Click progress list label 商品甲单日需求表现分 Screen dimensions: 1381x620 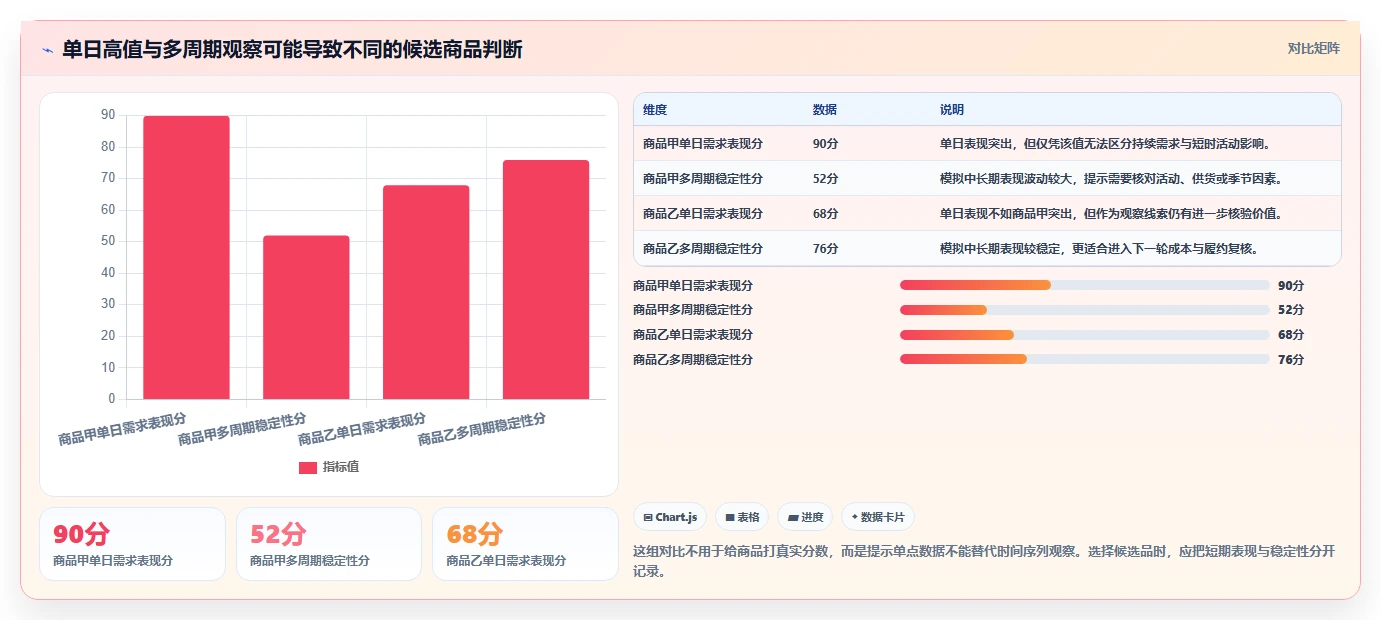(x=693, y=285)
